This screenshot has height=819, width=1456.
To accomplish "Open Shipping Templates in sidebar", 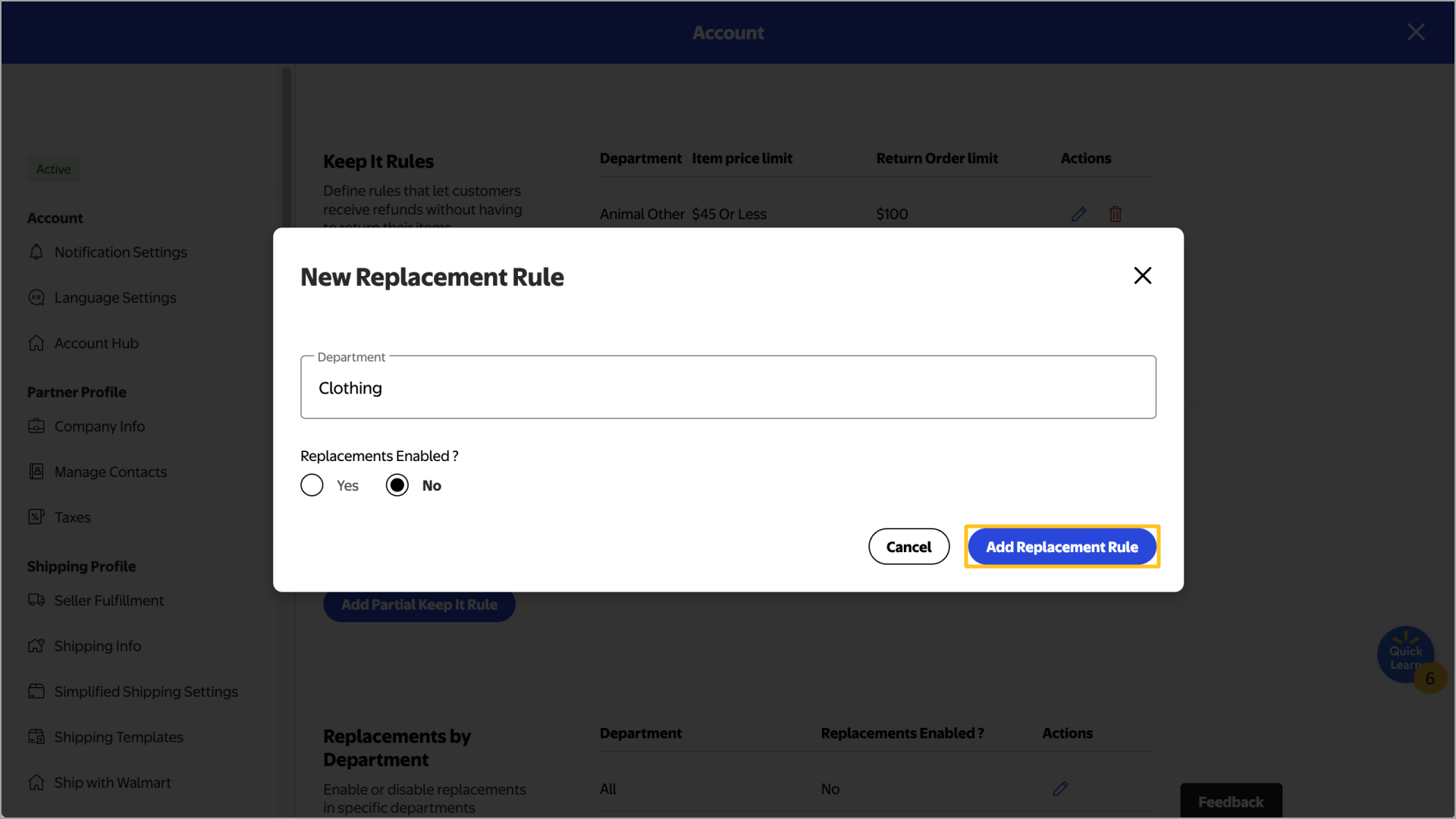I will pos(118,737).
